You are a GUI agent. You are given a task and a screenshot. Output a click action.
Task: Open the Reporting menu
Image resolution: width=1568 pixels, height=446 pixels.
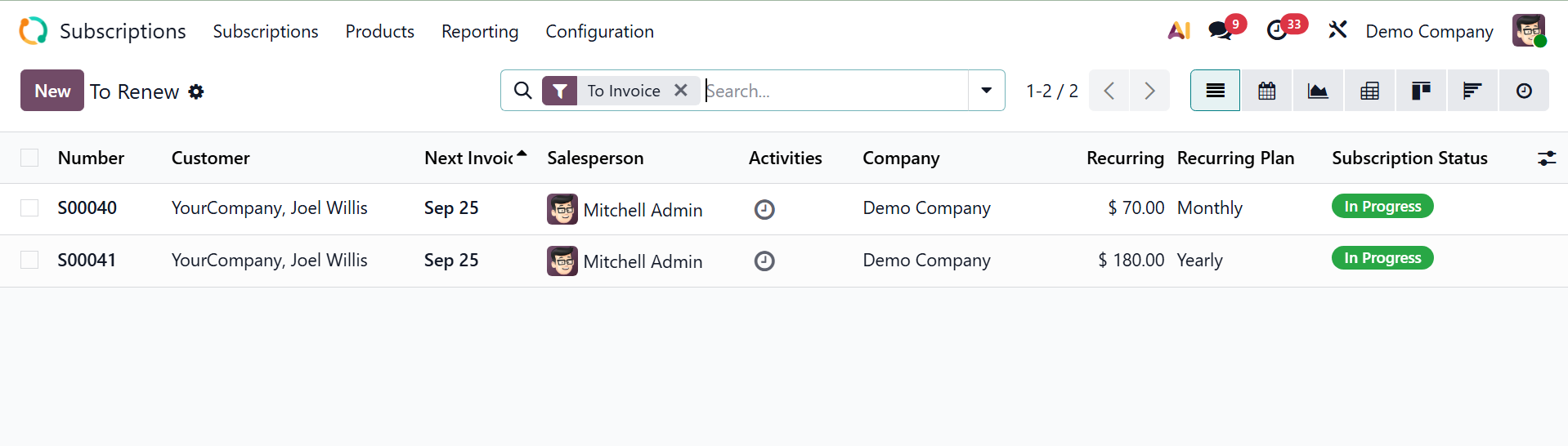pos(480,32)
